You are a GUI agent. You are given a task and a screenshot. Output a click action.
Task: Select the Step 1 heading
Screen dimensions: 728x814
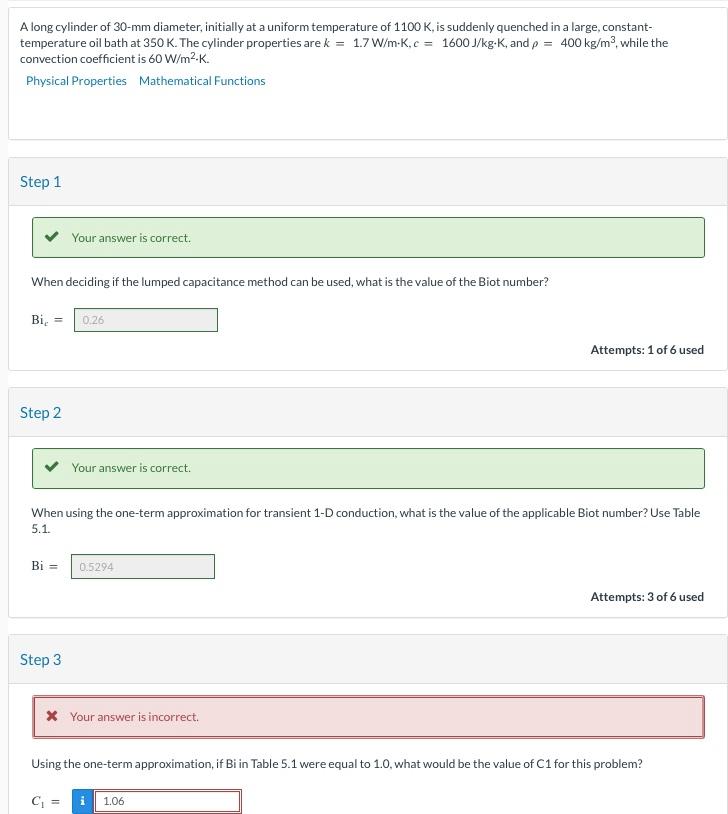click(41, 182)
